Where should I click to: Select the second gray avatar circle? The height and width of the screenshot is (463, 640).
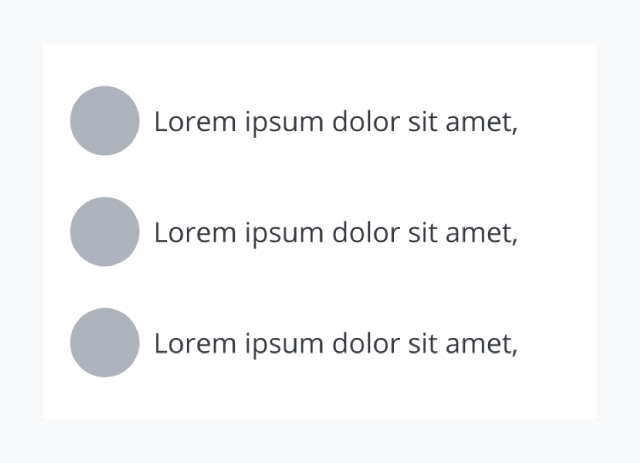click(104, 232)
